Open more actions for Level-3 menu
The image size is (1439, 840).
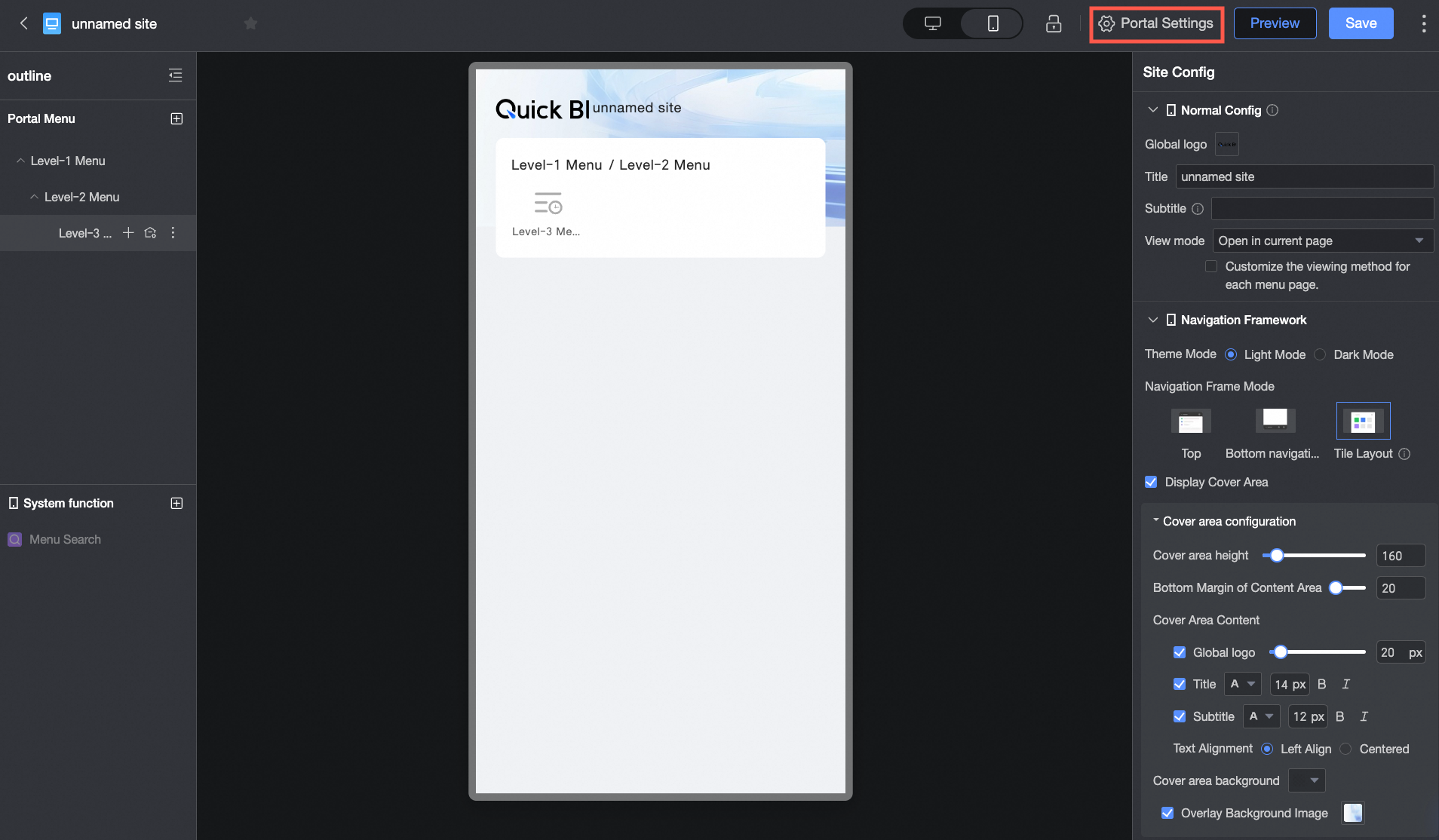point(173,233)
